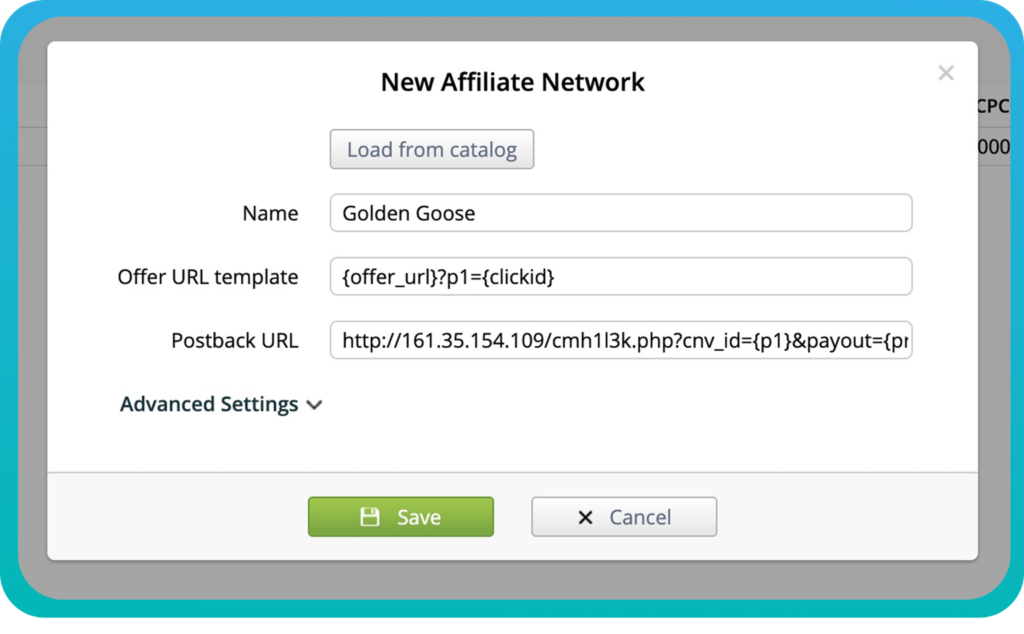Click the "Postback URL" label
Image resolution: width=1024 pixels, height=634 pixels.
[x=234, y=340]
